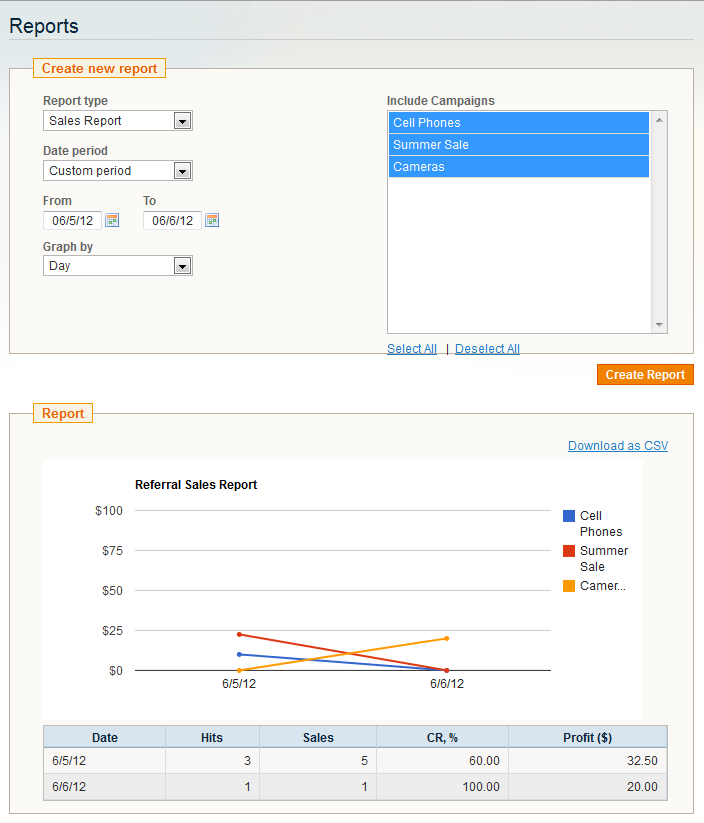The height and width of the screenshot is (823, 704).
Task: Click the blue Cell Phones legend swatch
Action: (569, 516)
